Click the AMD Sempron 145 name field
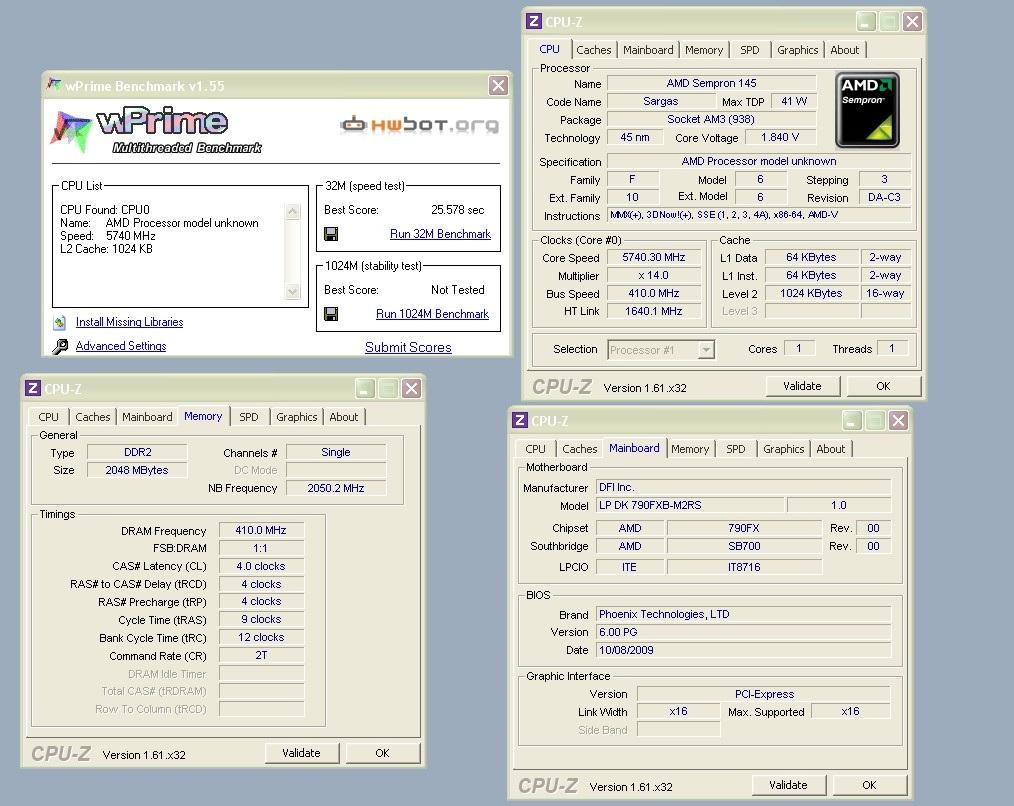Screen dimensions: 1014x806 [711, 83]
